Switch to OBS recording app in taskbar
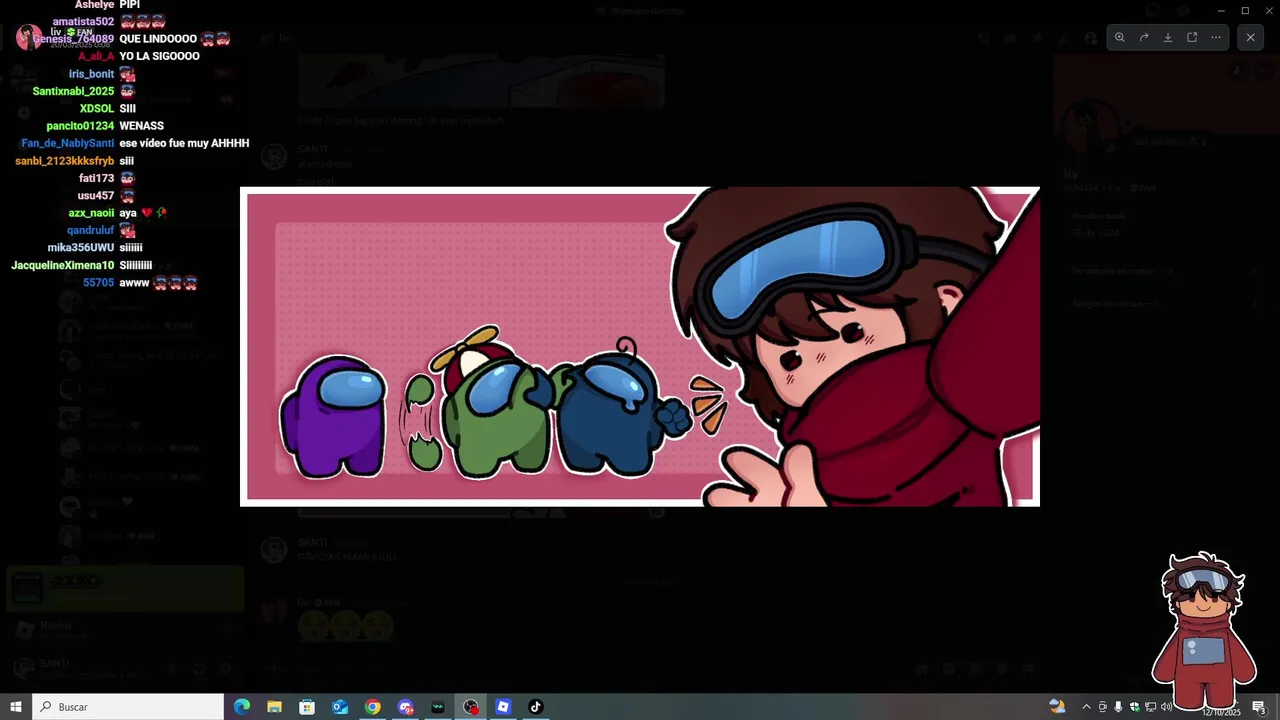Viewport: 1280px width, 720px height. tap(471, 707)
